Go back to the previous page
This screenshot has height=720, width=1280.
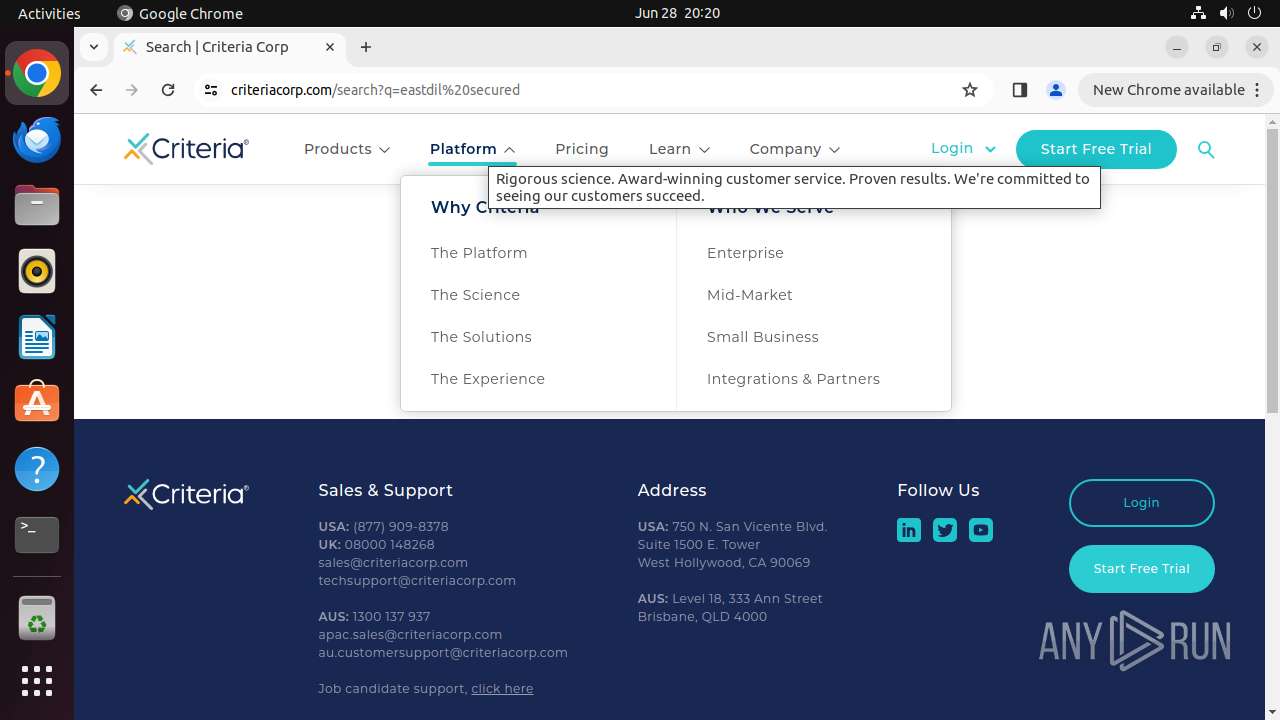coord(96,90)
